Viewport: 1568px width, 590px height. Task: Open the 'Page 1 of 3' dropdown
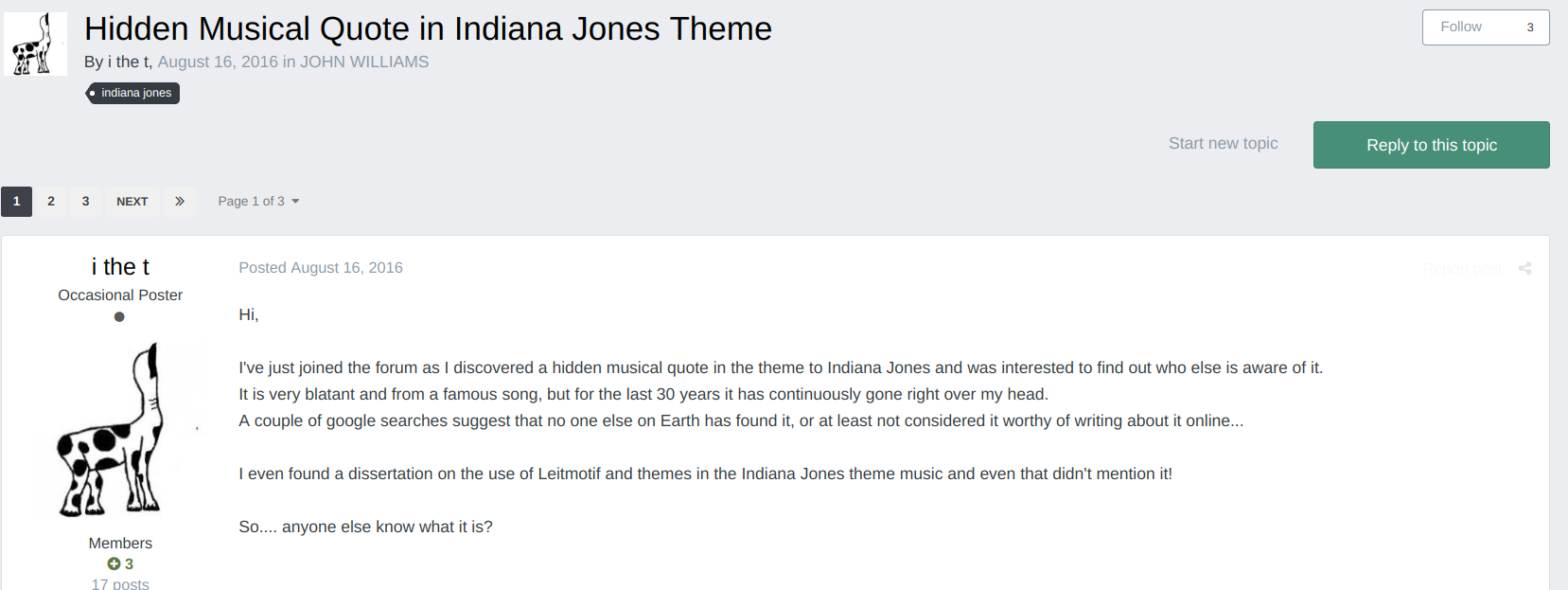pos(258,201)
